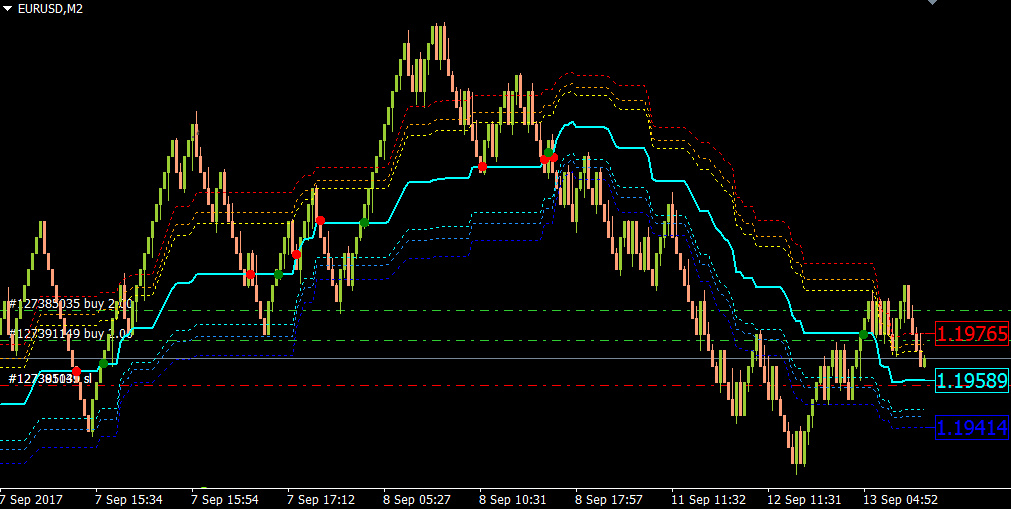This screenshot has height=509, width=1011.
Task: Click the chart shift triangle marker at top
Action: [x=932, y=2]
